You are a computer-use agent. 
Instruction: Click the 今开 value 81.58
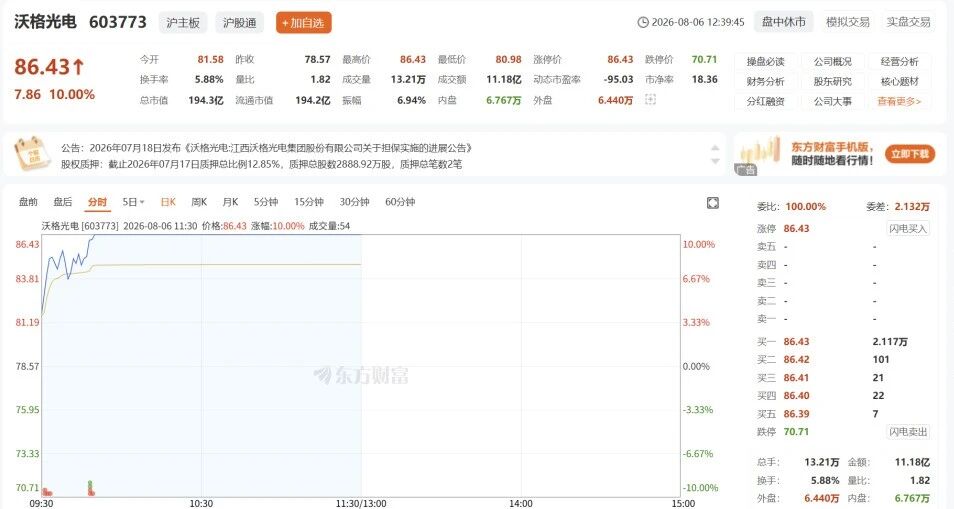click(x=211, y=60)
